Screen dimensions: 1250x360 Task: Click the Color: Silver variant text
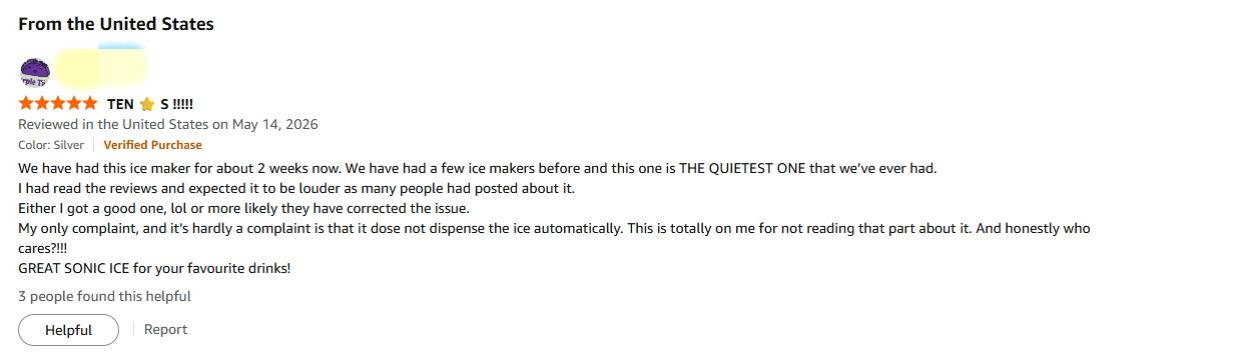tap(51, 145)
